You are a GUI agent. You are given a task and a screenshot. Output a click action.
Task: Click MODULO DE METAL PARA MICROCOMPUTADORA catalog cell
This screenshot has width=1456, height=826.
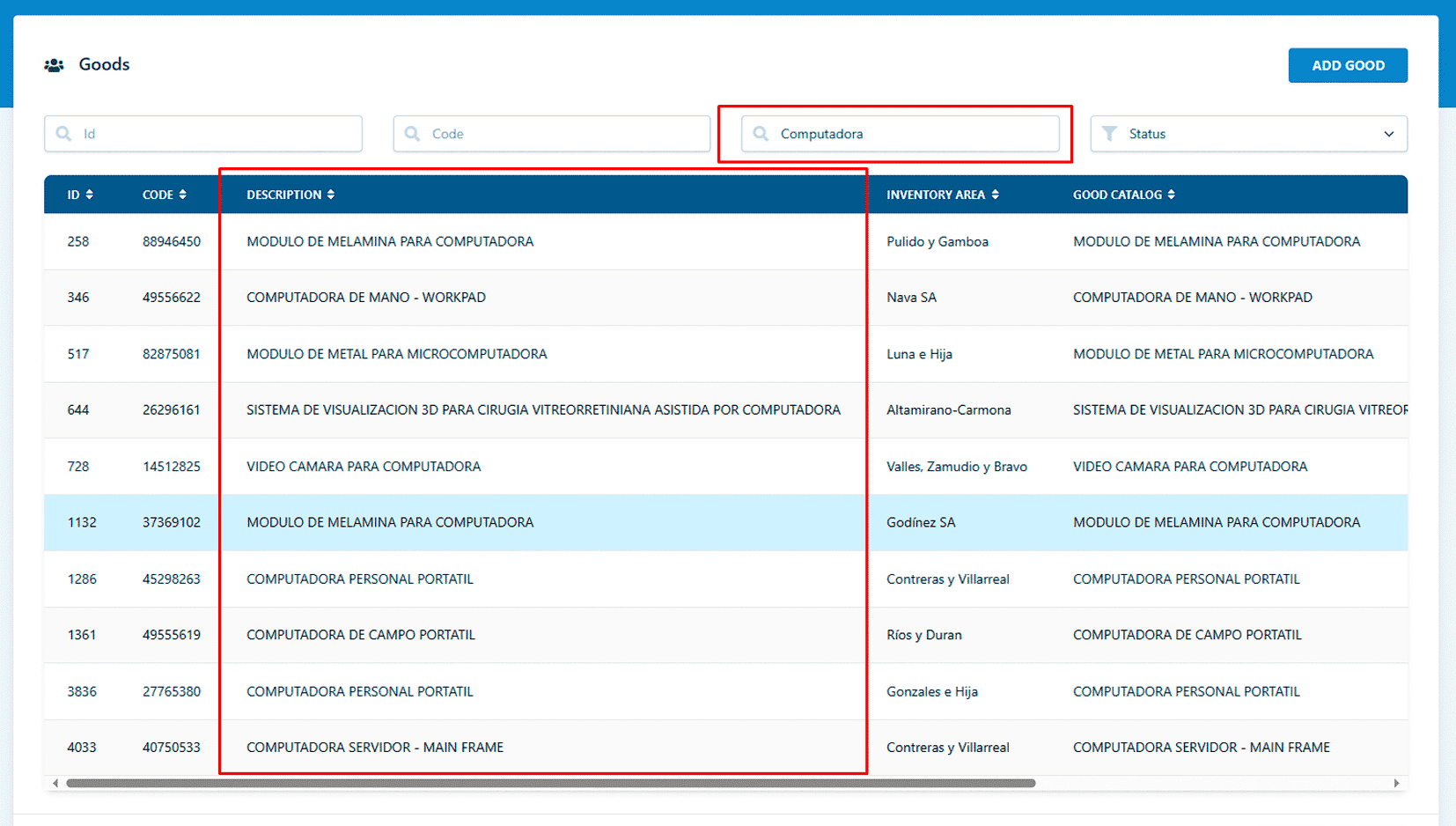1224,354
